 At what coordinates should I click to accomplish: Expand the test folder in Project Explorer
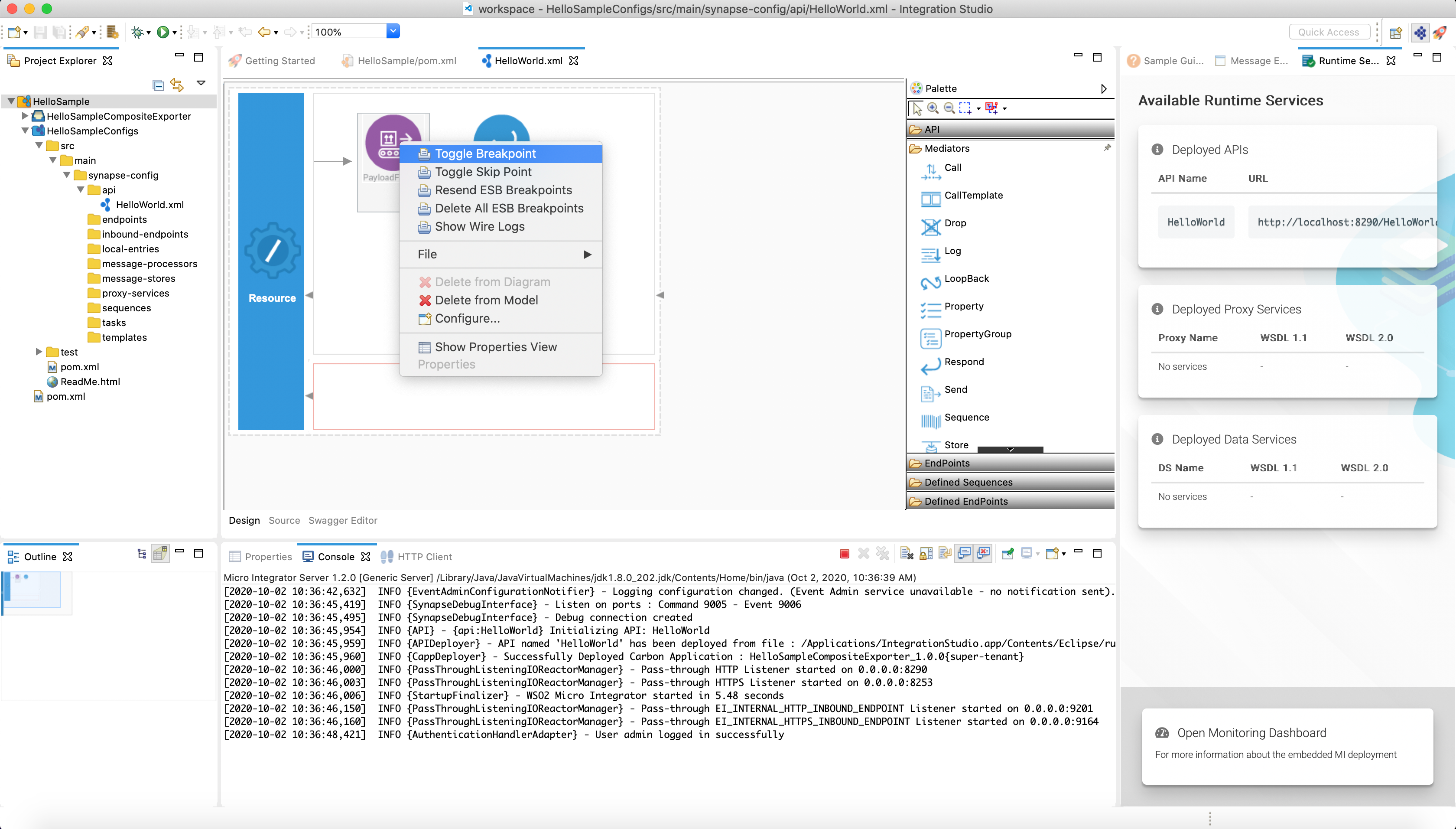[38, 351]
